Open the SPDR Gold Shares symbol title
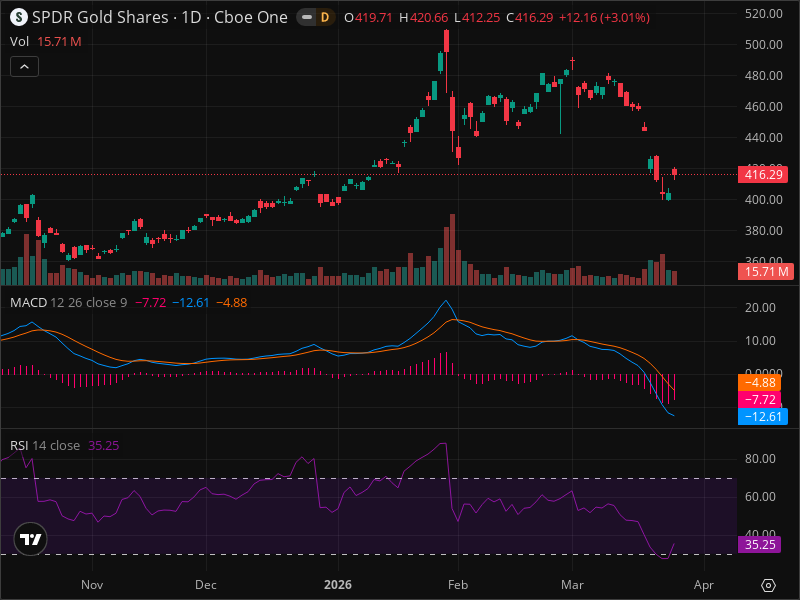The width and height of the screenshot is (800, 600). tap(160, 17)
